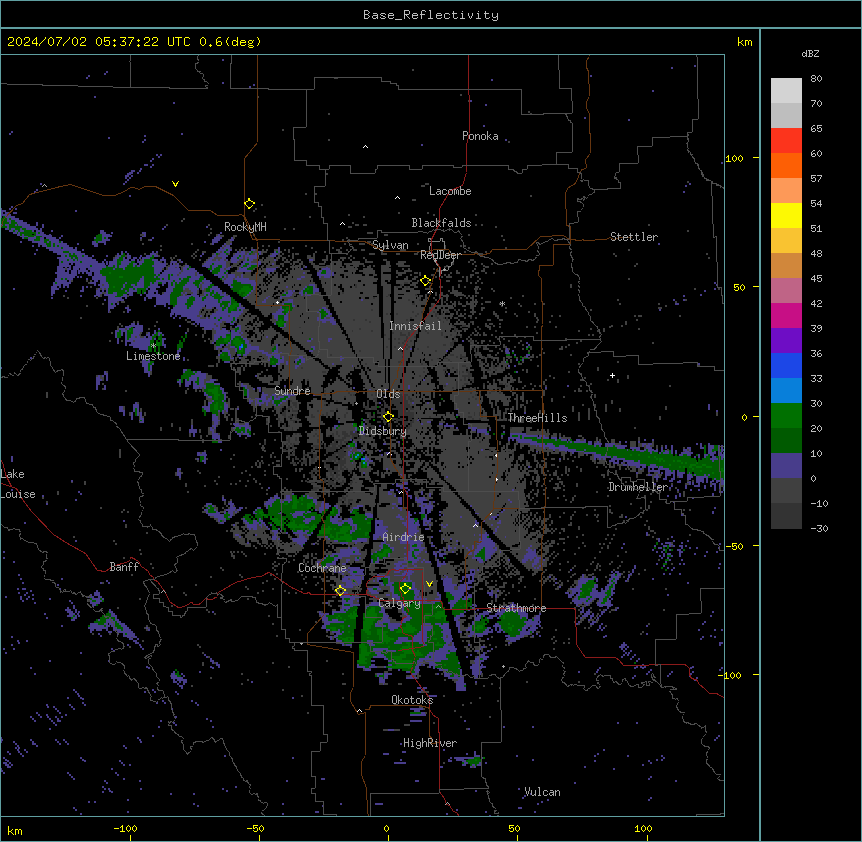The height and width of the screenshot is (842, 862).
Task: Select the yellow diamond marker below Cochrane
Action: pos(340,590)
